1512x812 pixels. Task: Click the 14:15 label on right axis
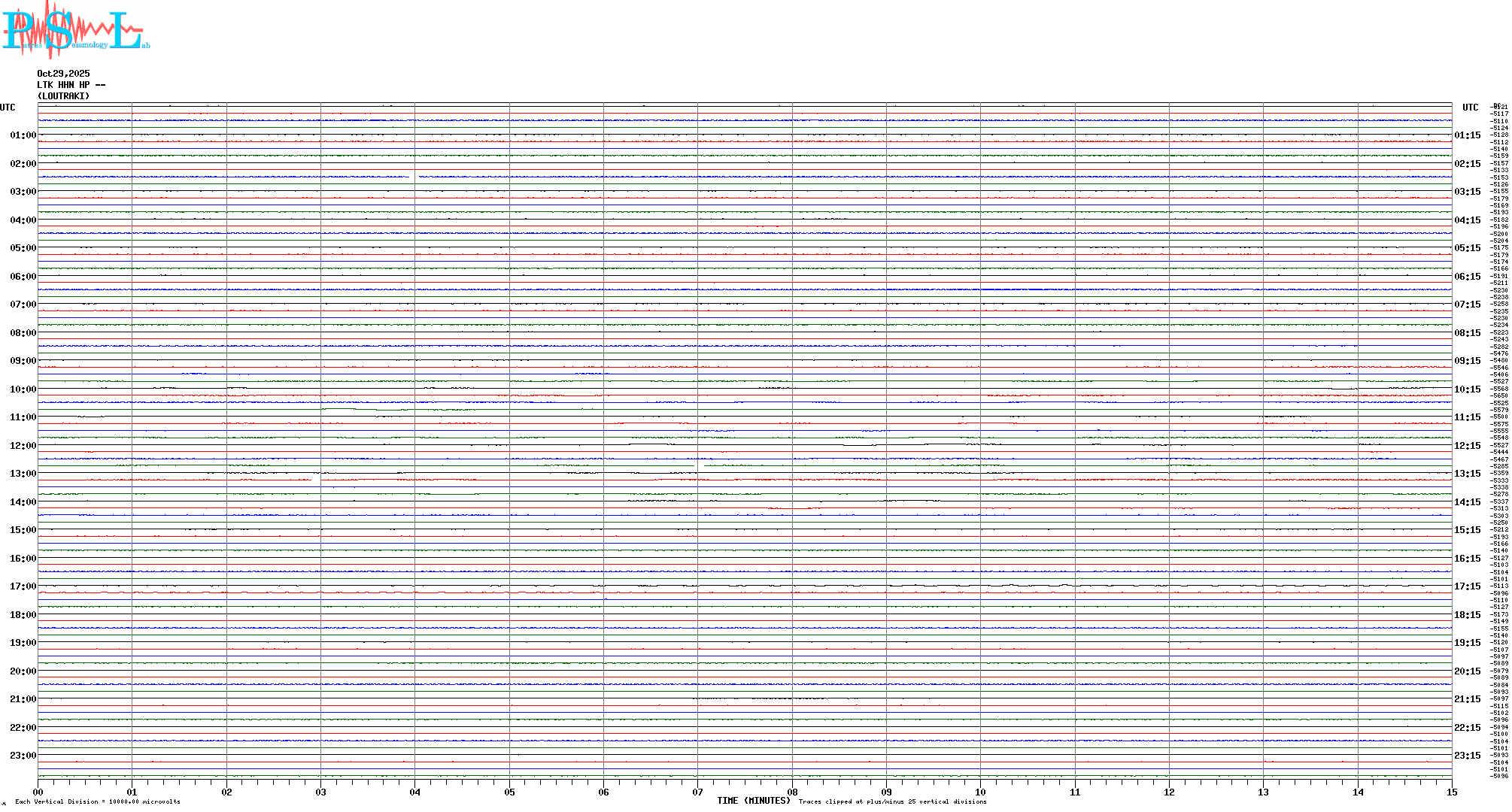(x=1467, y=502)
